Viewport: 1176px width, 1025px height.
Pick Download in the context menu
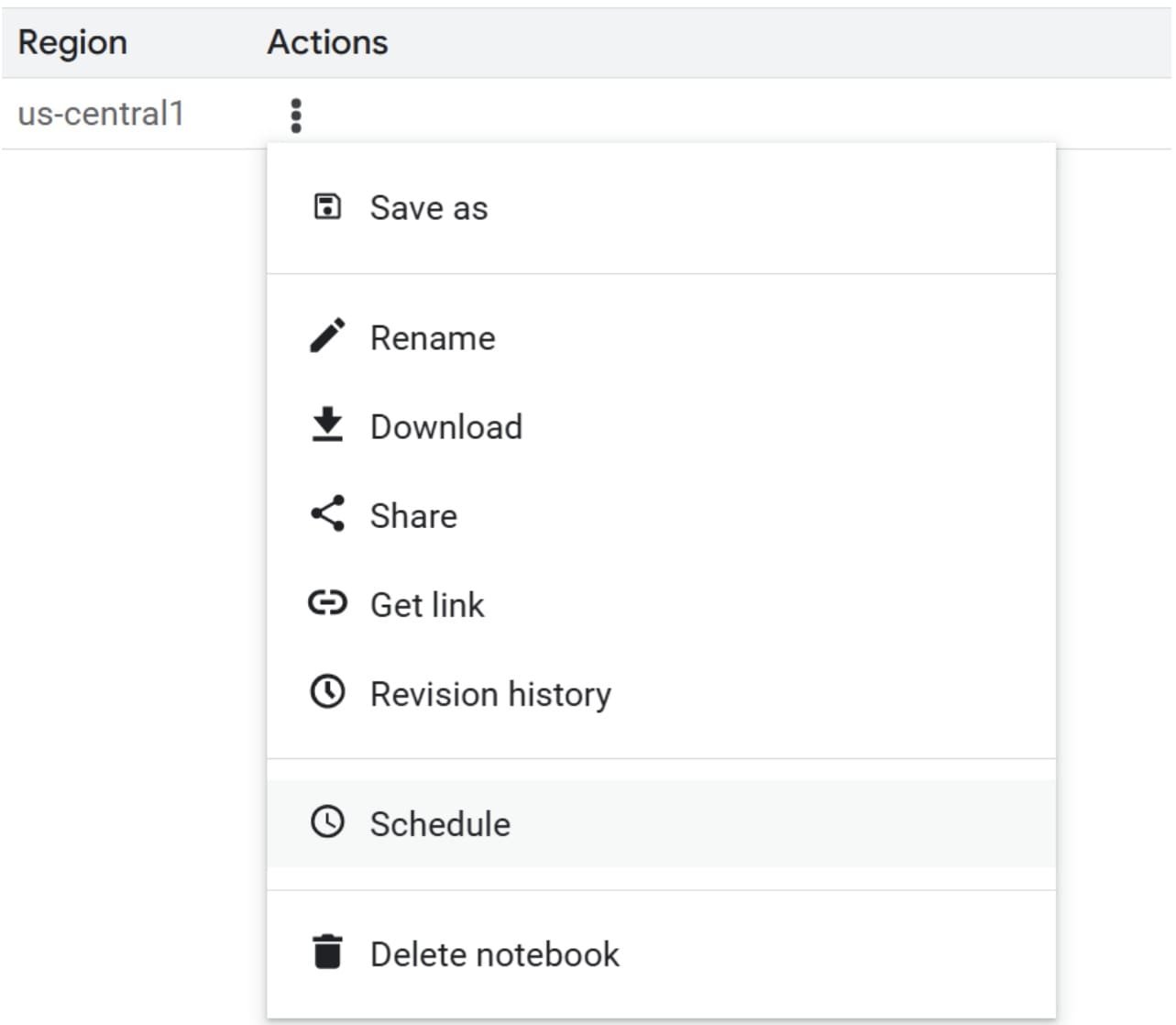tap(446, 427)
